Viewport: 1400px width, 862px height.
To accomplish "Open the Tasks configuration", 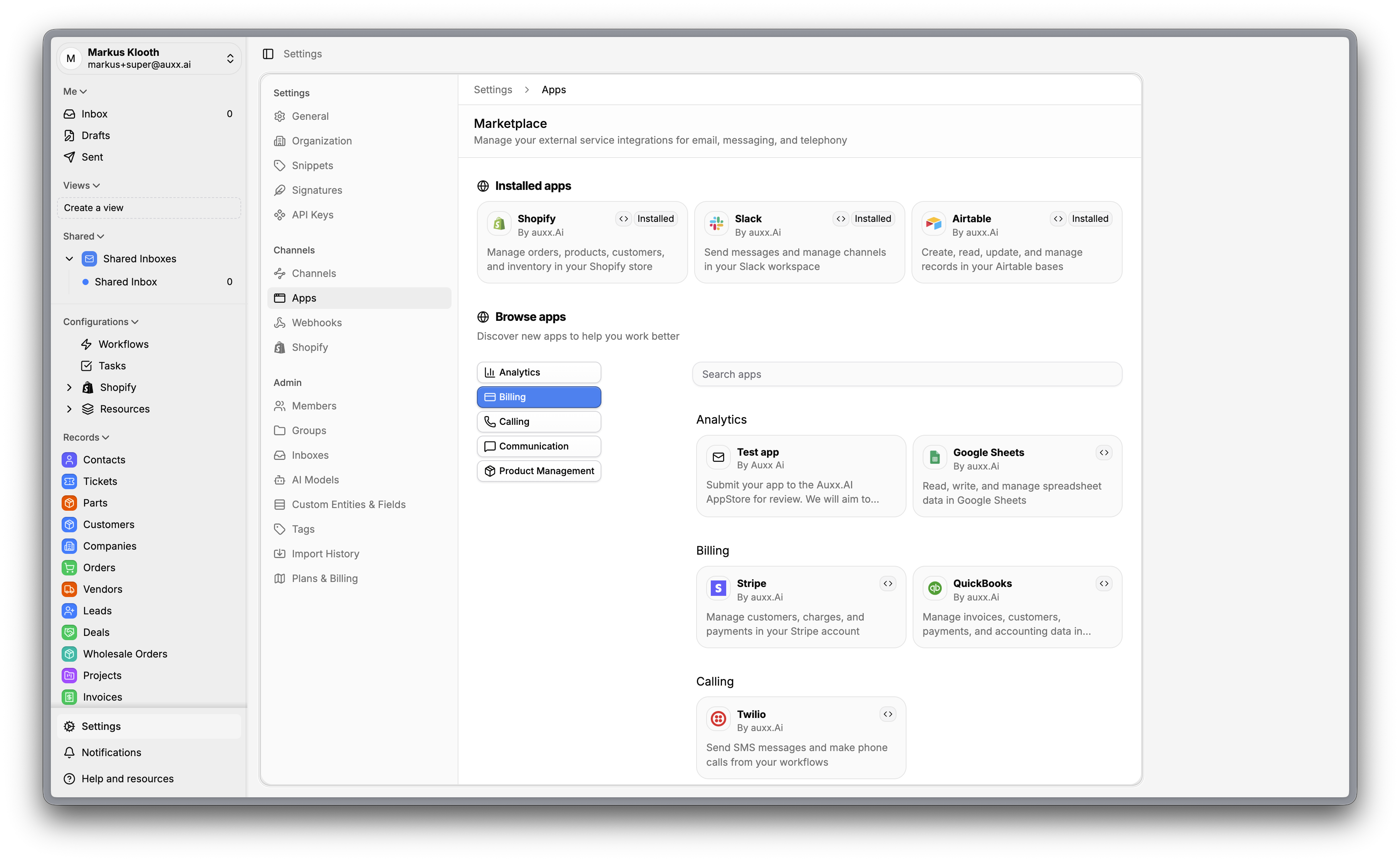I will [x=149, y=366].
